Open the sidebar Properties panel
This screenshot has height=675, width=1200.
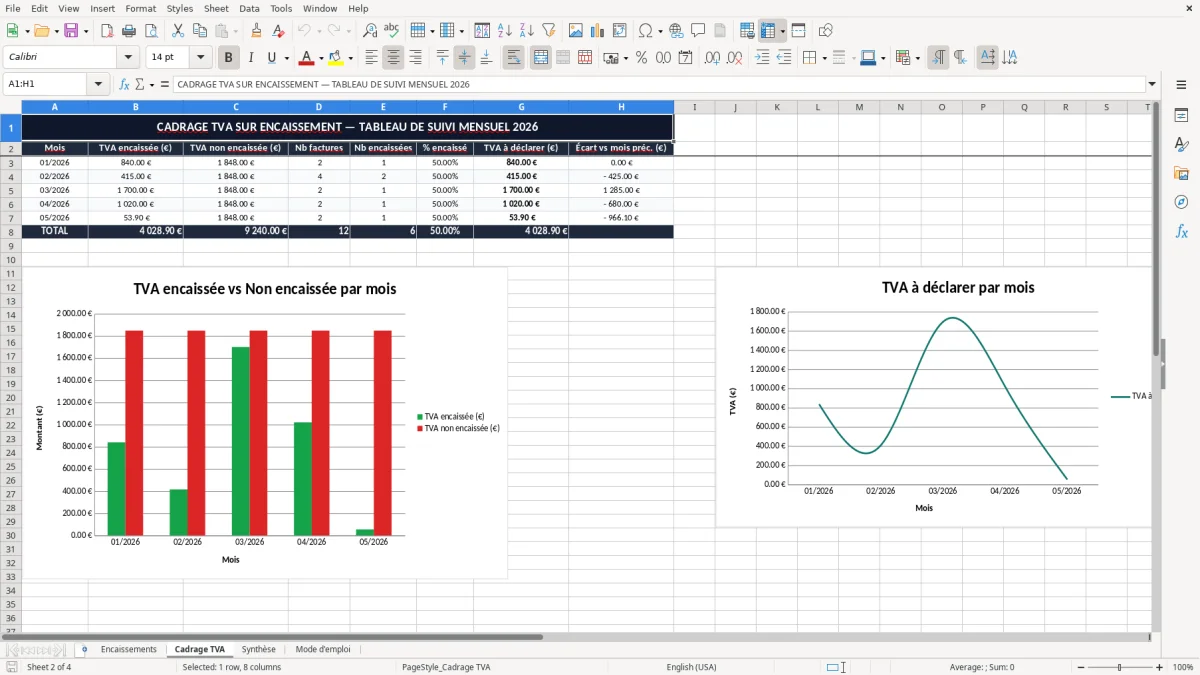click(1181, 116)
